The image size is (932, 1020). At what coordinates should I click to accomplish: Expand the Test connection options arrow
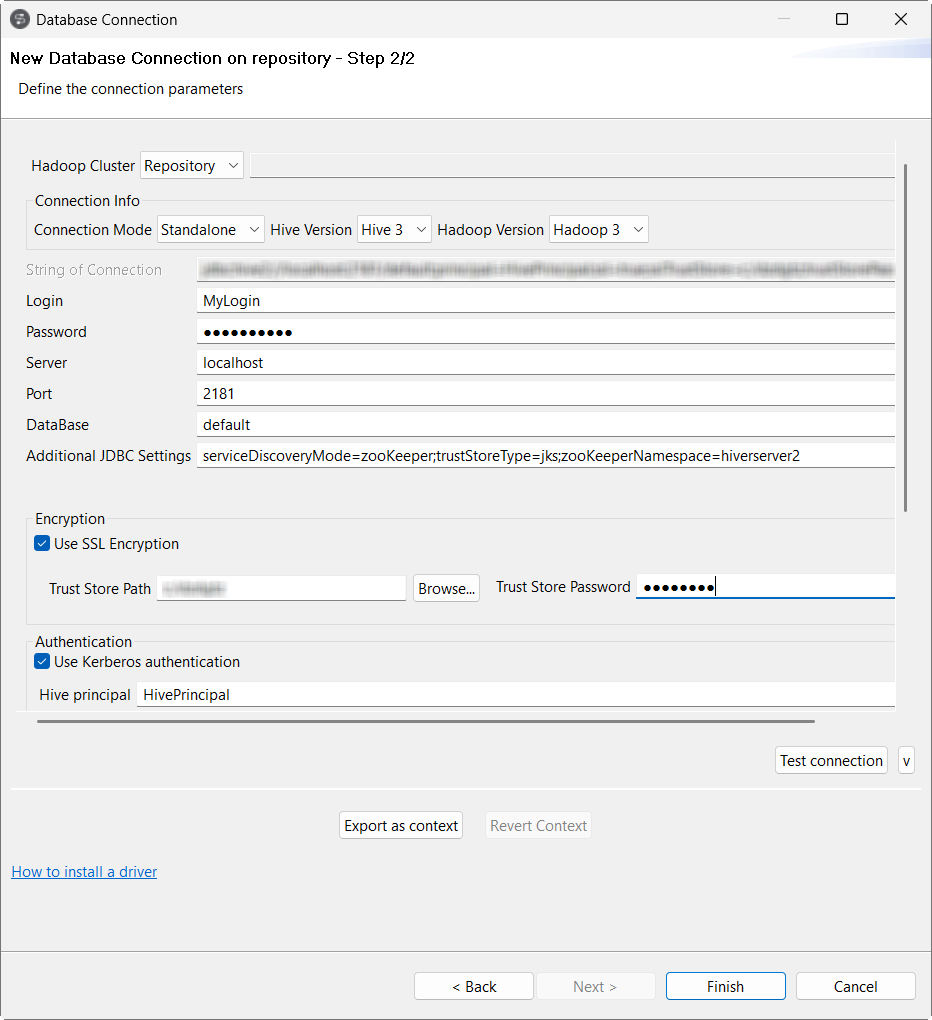(906, 760)
